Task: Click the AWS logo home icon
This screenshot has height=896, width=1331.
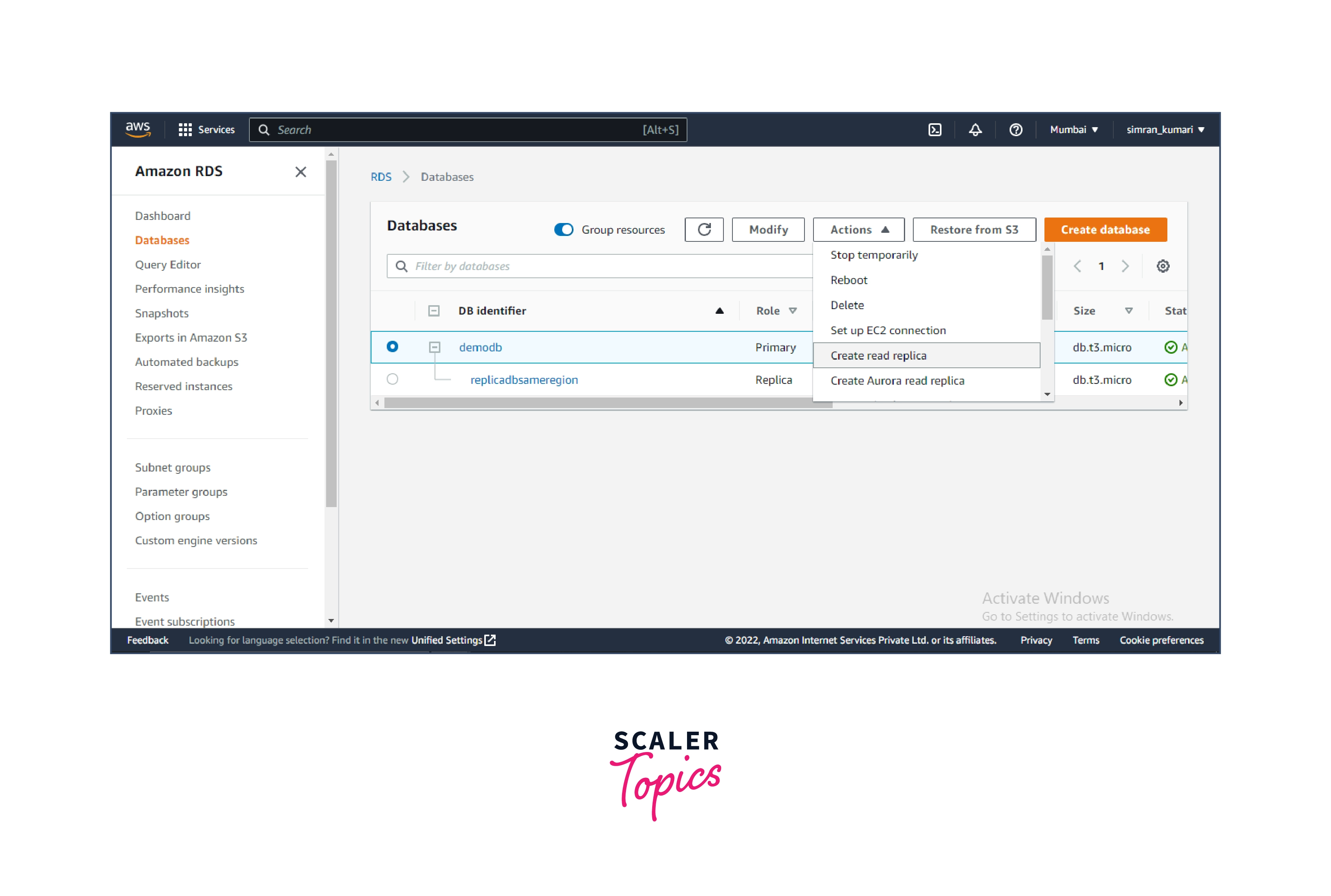Action: click(138, 129)
